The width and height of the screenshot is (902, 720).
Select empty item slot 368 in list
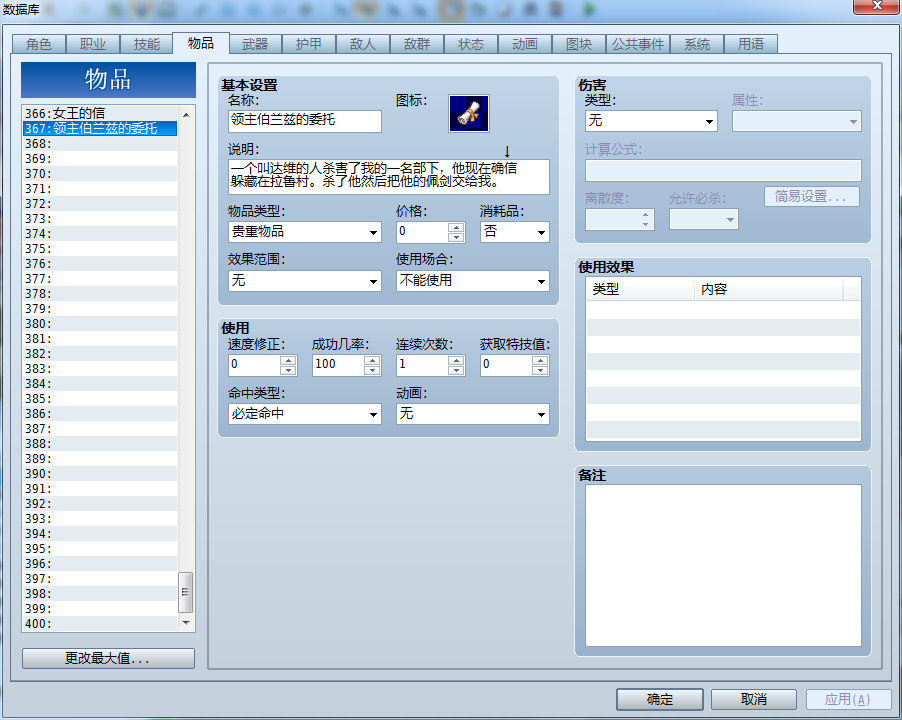pyautogui.click(x=100, y=143)
